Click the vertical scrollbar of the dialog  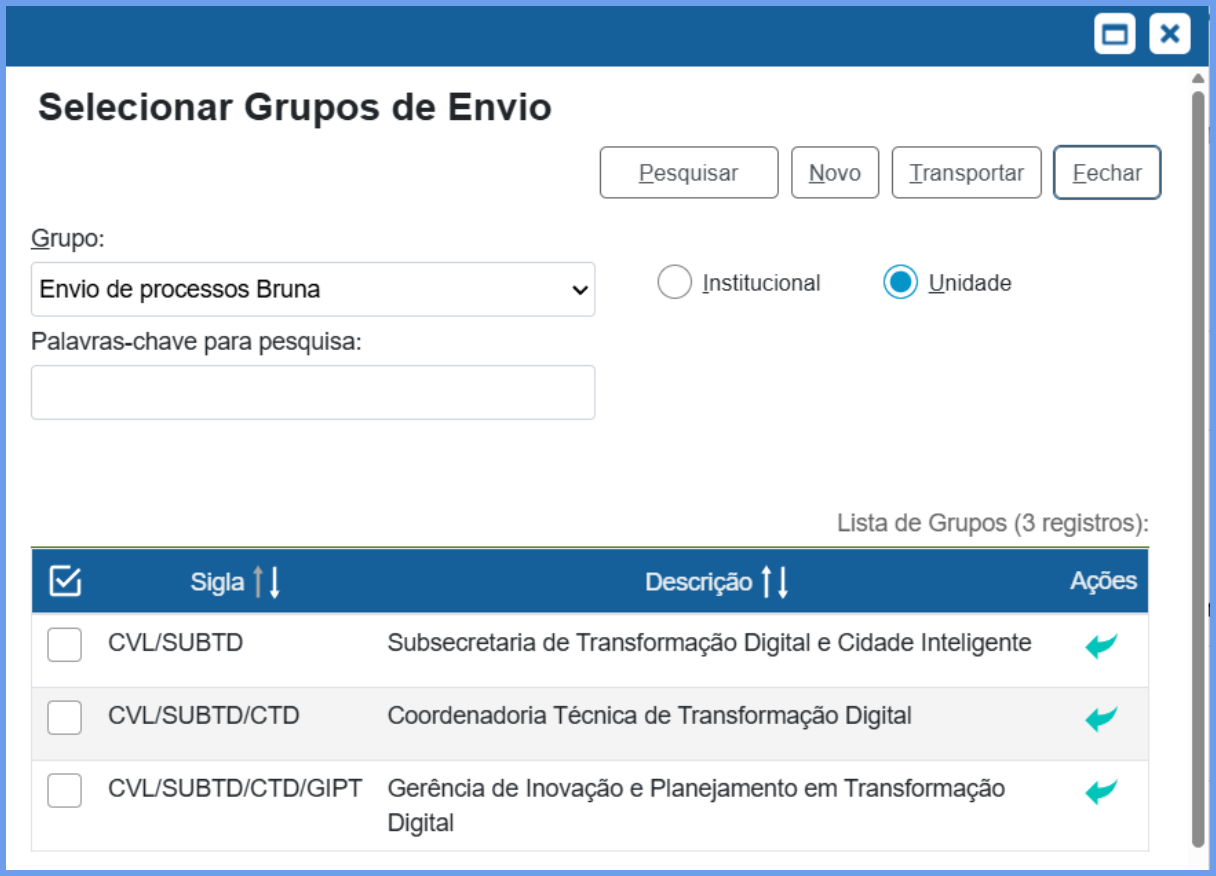(x=1198, y=470)
